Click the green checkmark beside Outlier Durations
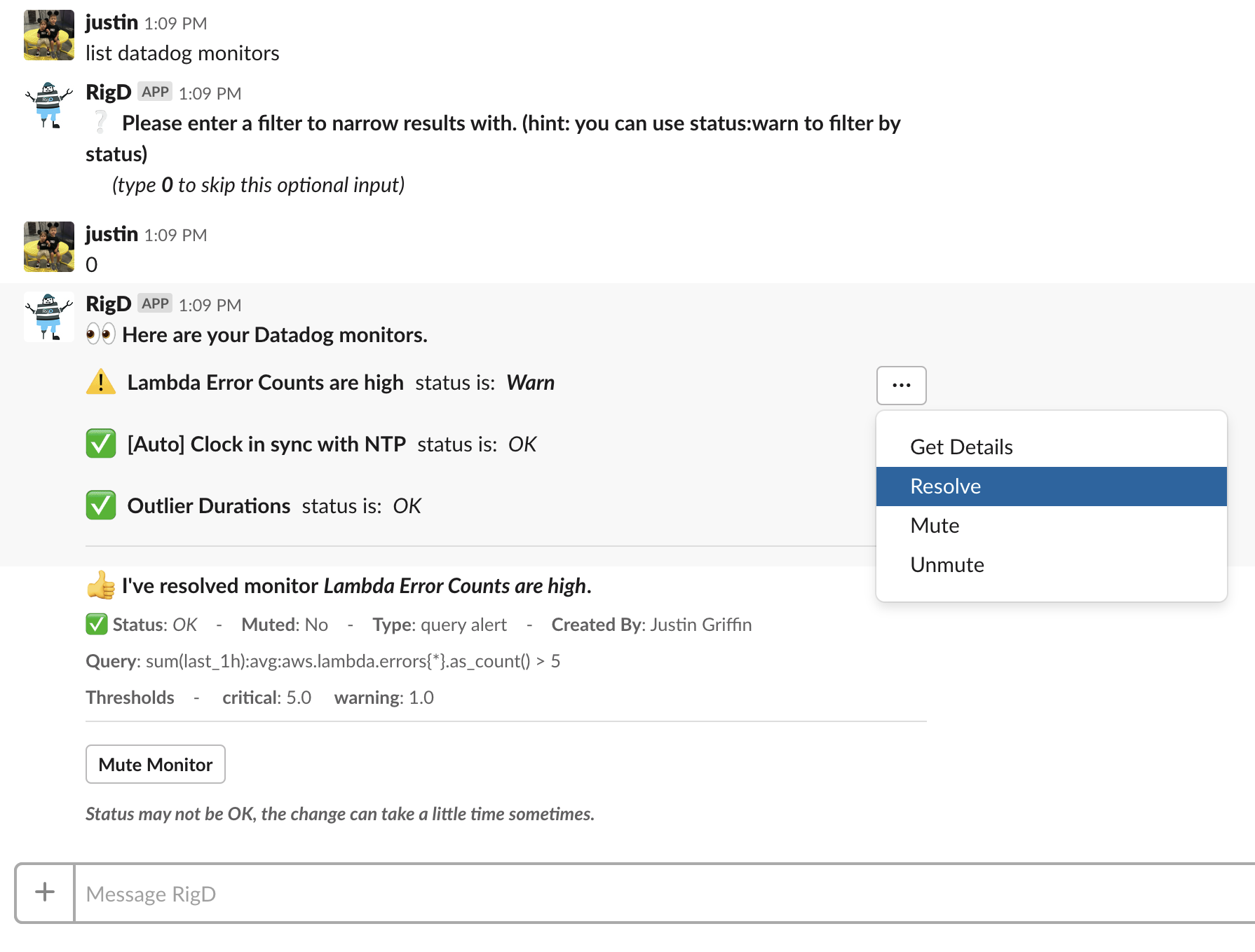 (100, 505)
